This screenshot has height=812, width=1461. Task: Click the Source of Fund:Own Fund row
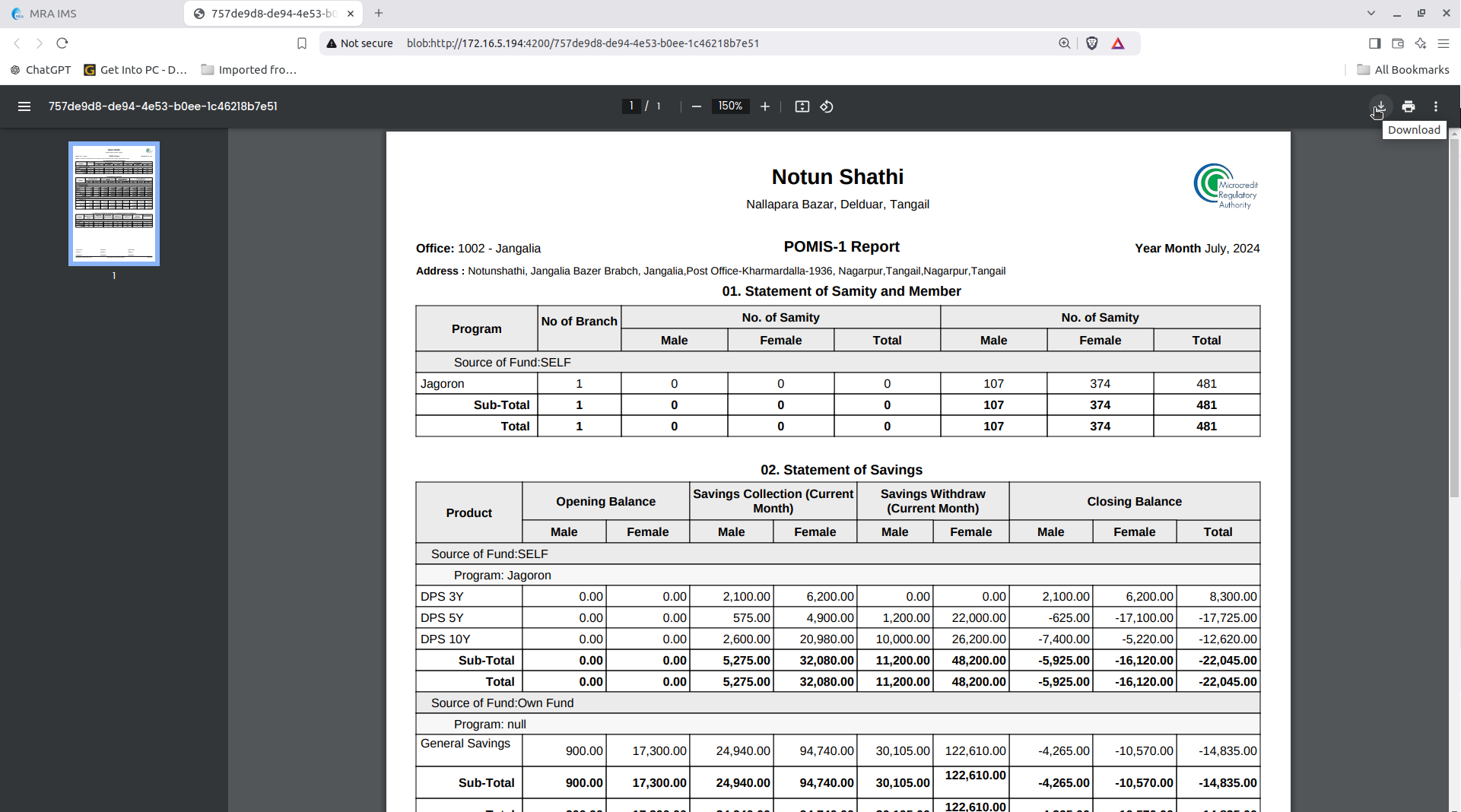837,703
